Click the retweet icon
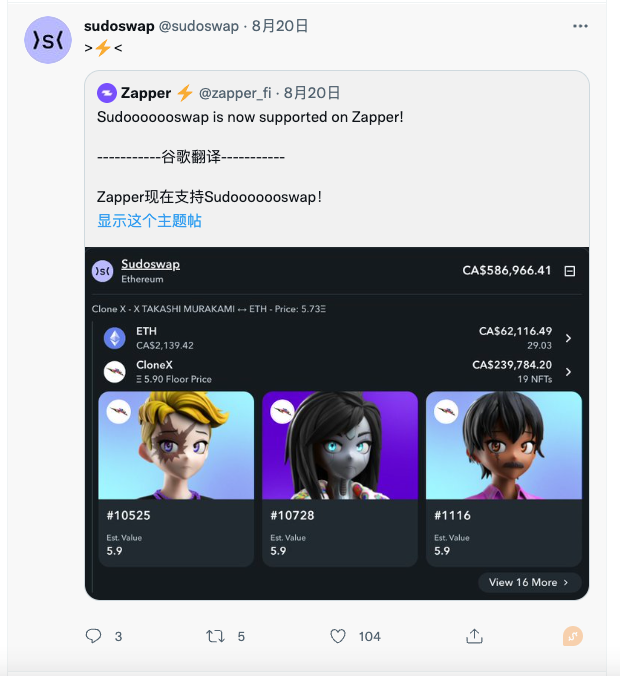The image size is (620, 676). pyautogui.click(x=215, y=636)
